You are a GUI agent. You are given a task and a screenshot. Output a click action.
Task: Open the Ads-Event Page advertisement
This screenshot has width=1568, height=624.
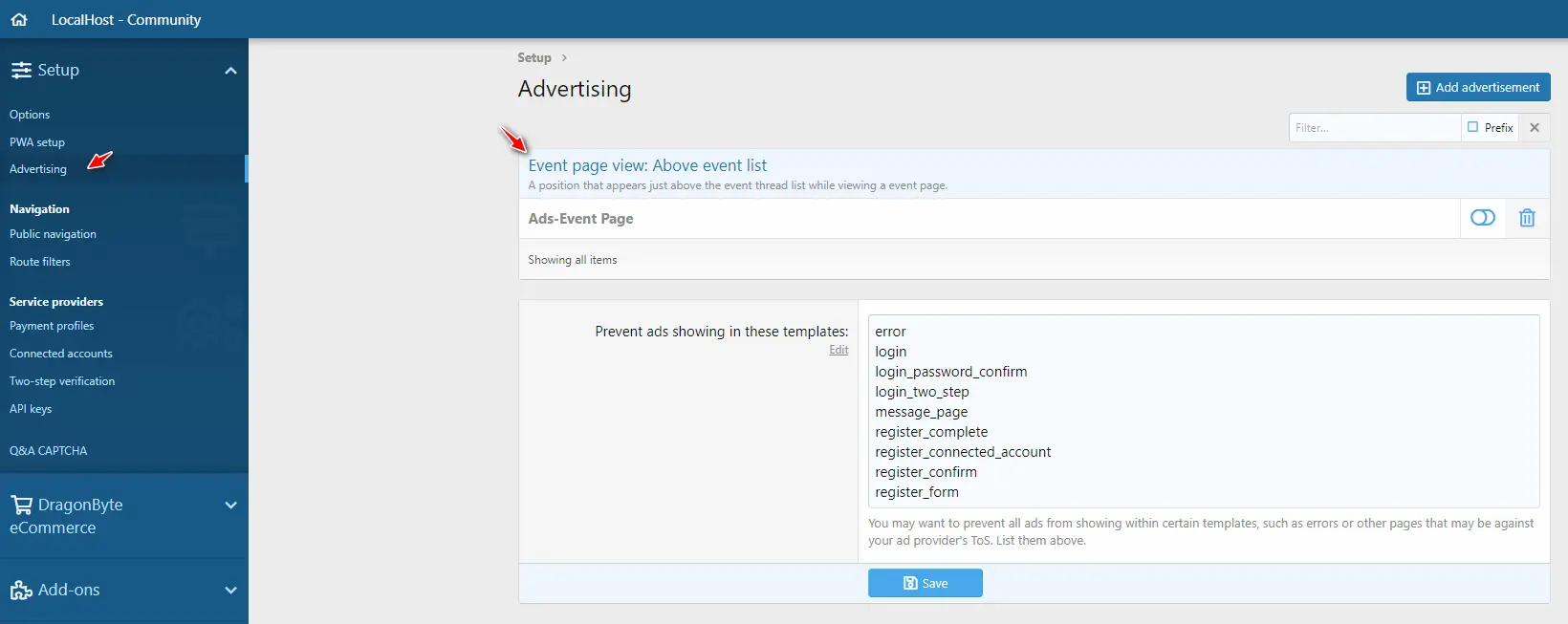pyautogui.click(x=581, y=219)
